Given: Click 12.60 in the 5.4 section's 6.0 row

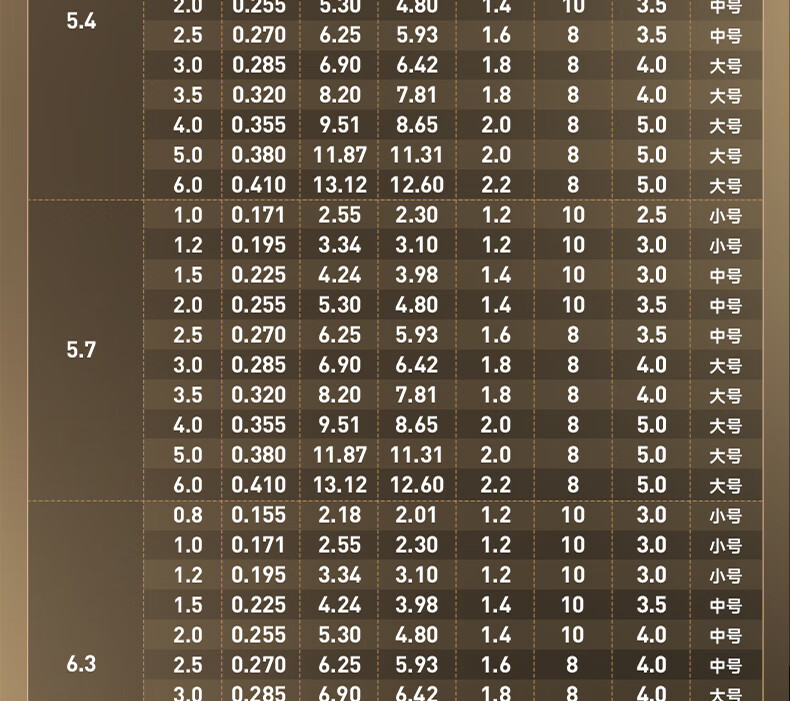Looking at the screenshot, I should pyautogui.click(x=416, y=185).
